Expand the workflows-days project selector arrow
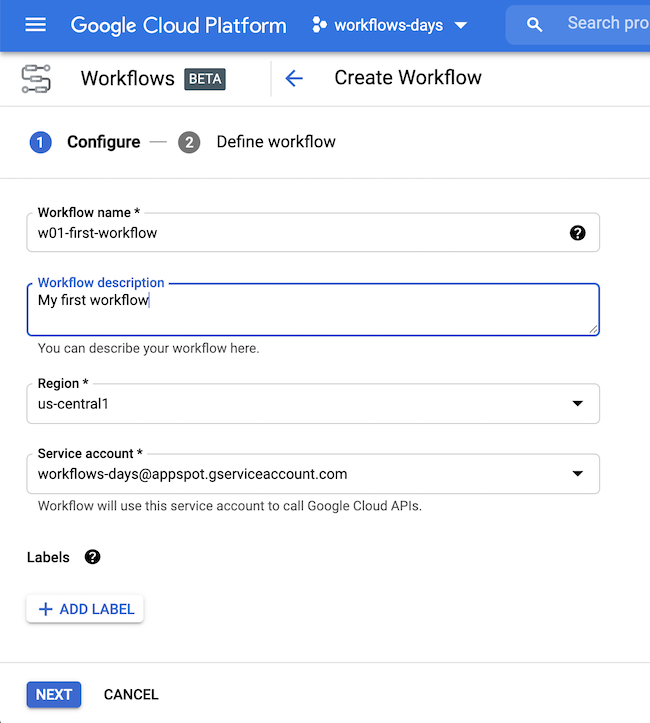Screen dimensions: 650x723 pos(461,25)
